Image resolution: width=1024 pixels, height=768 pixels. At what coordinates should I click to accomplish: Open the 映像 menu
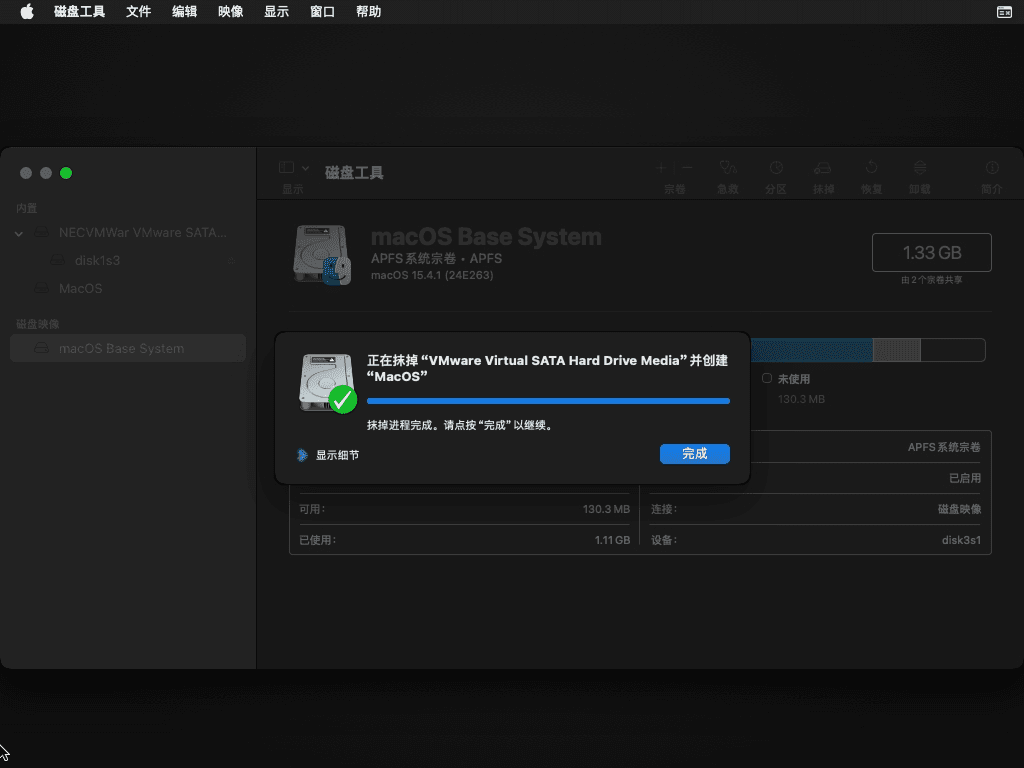(x=231, y=12)
